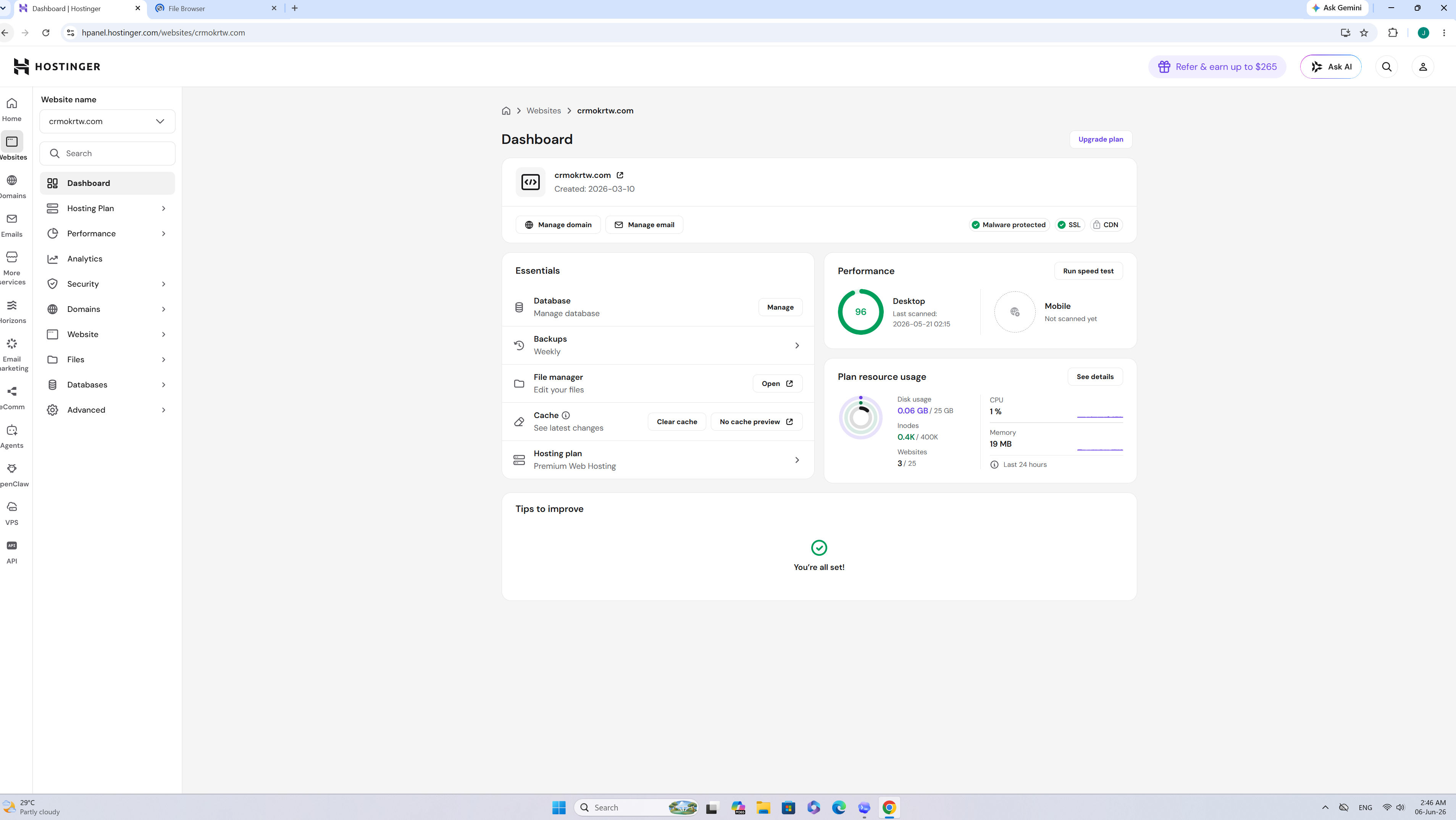Expand Files menu

(107, 360)
